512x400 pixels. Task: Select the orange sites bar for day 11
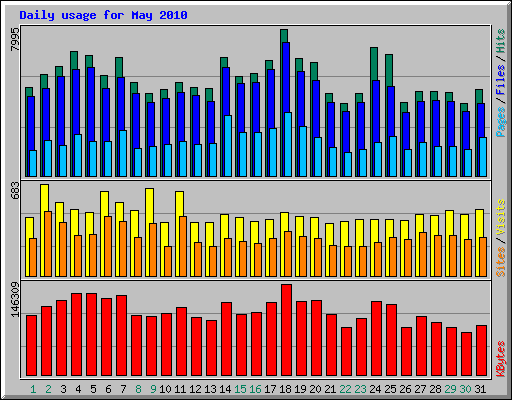[x=183, y=246]
